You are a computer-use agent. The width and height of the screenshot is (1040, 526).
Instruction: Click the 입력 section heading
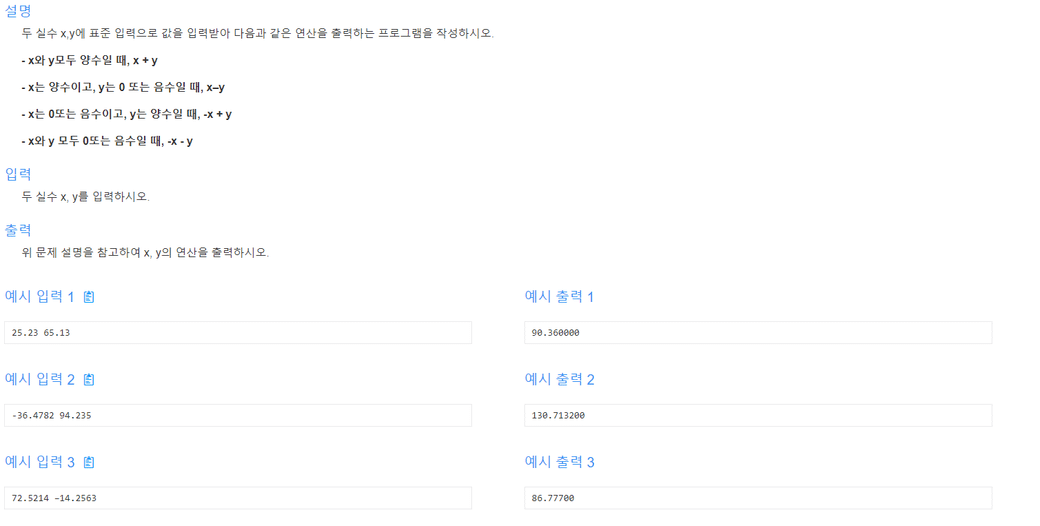coord(18,175)
